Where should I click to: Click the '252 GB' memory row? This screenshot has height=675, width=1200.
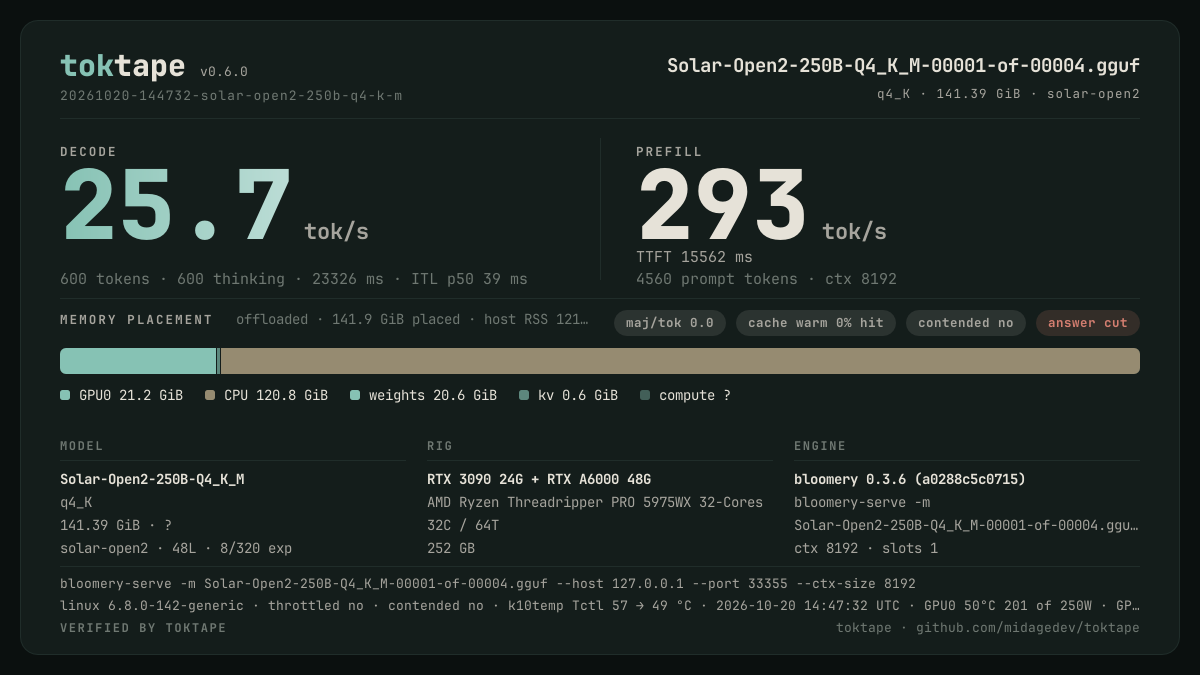click(451, 548)
